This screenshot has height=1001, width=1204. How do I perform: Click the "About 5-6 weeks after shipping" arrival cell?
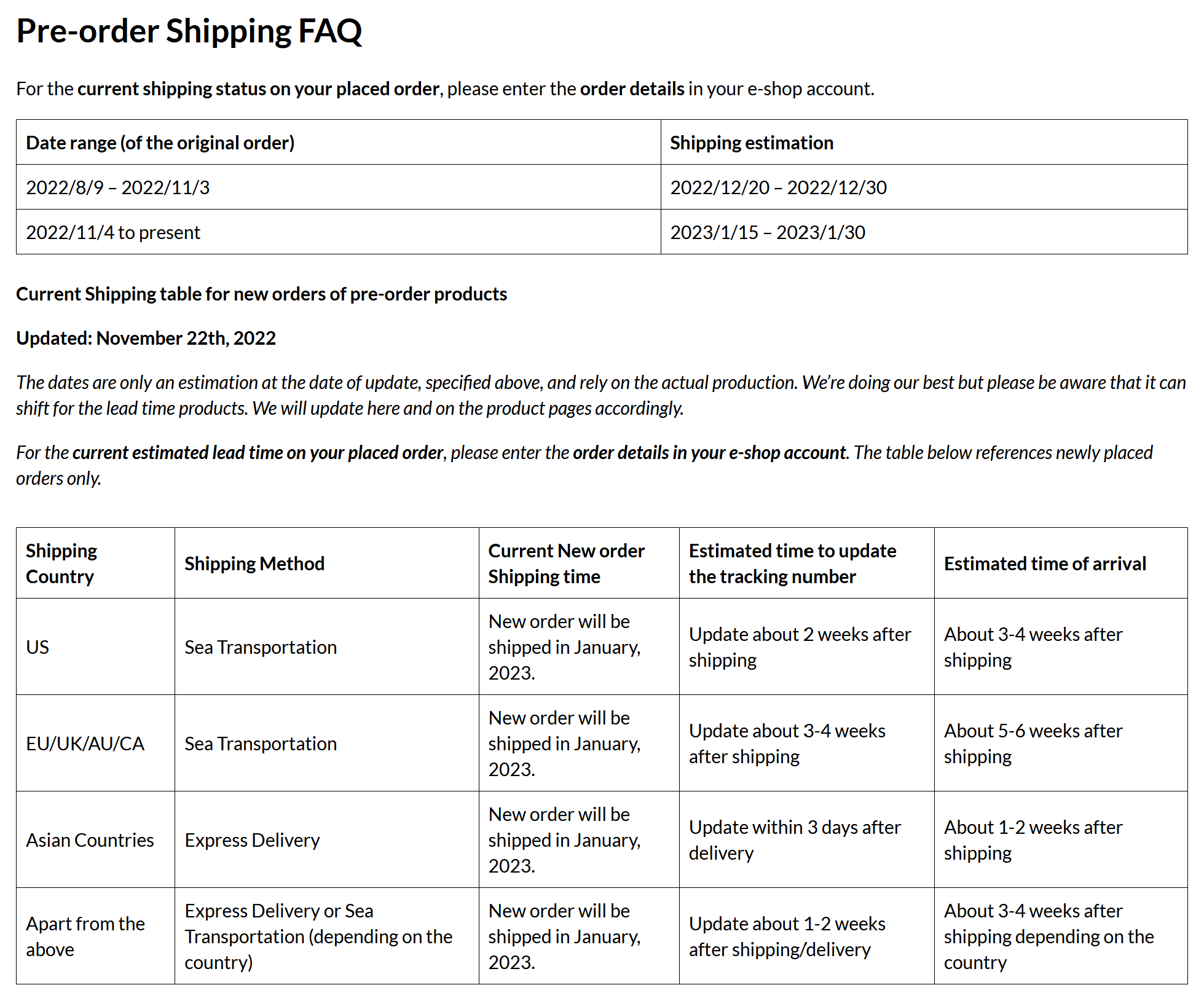click(x=1033, y=744)
